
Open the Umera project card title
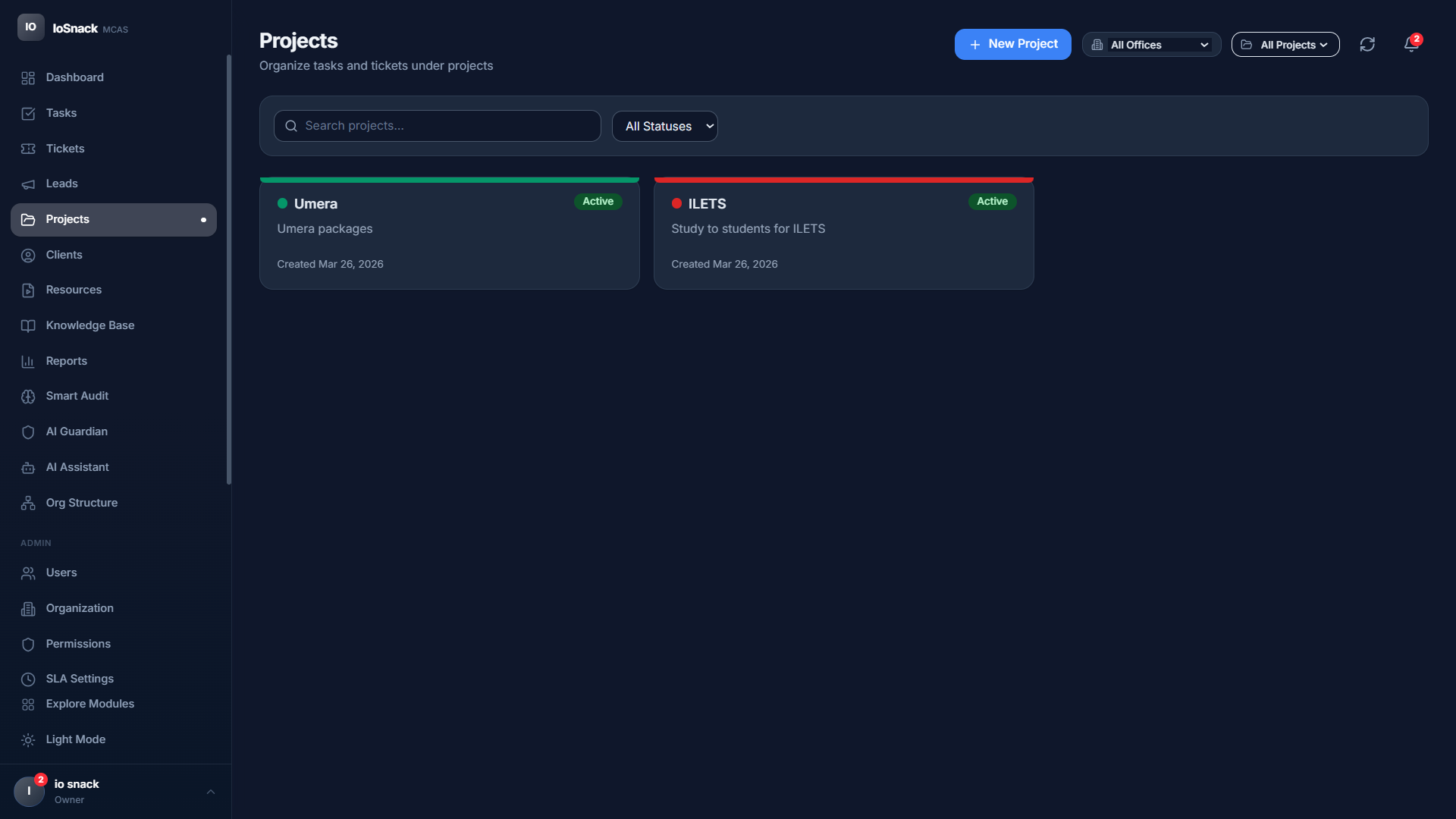pyautogui.click(x=315, y=204)
